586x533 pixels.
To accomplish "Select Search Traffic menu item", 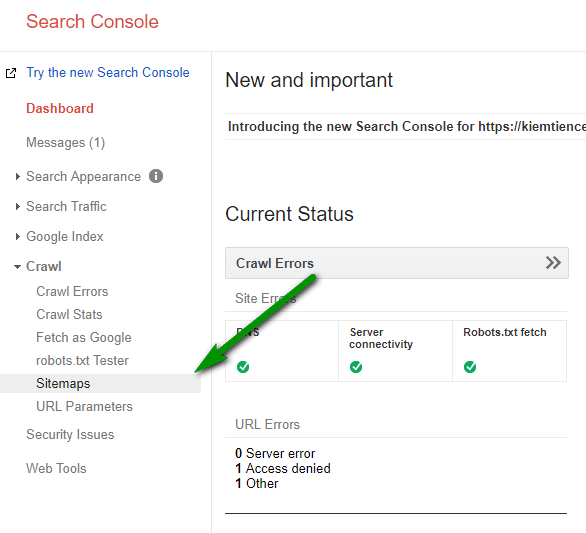I will 66,206.
